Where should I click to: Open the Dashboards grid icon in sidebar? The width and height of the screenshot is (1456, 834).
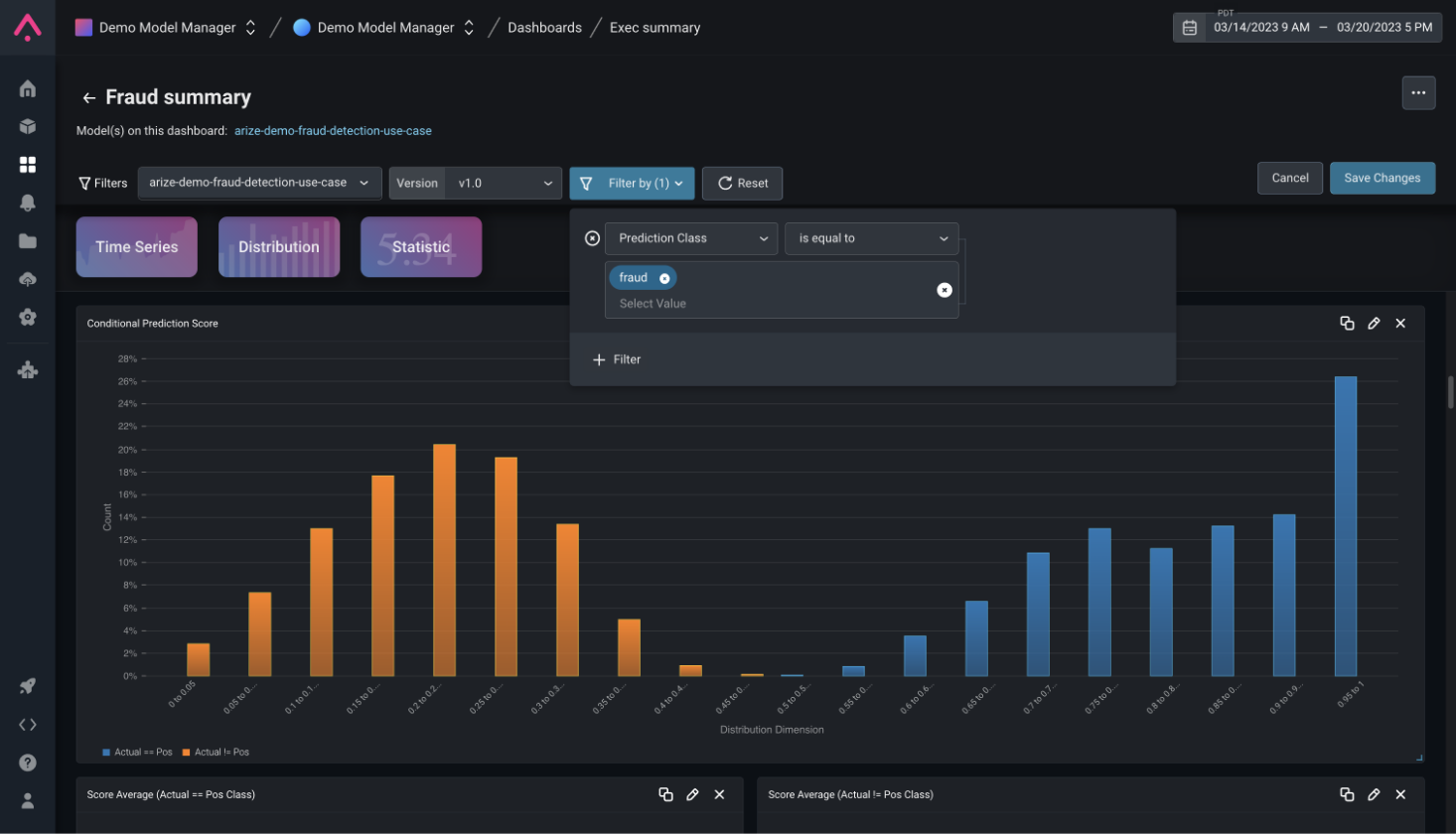click(28, 165)
